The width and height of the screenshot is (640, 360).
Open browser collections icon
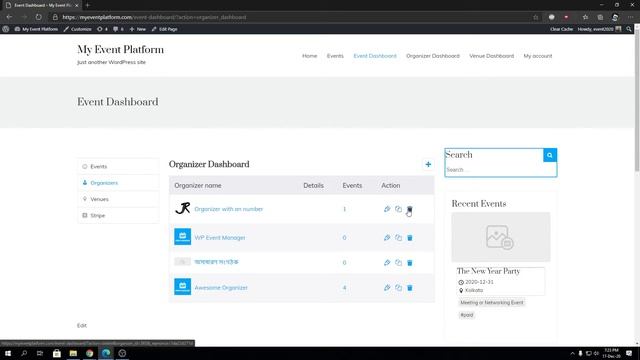tap(600, 17)
